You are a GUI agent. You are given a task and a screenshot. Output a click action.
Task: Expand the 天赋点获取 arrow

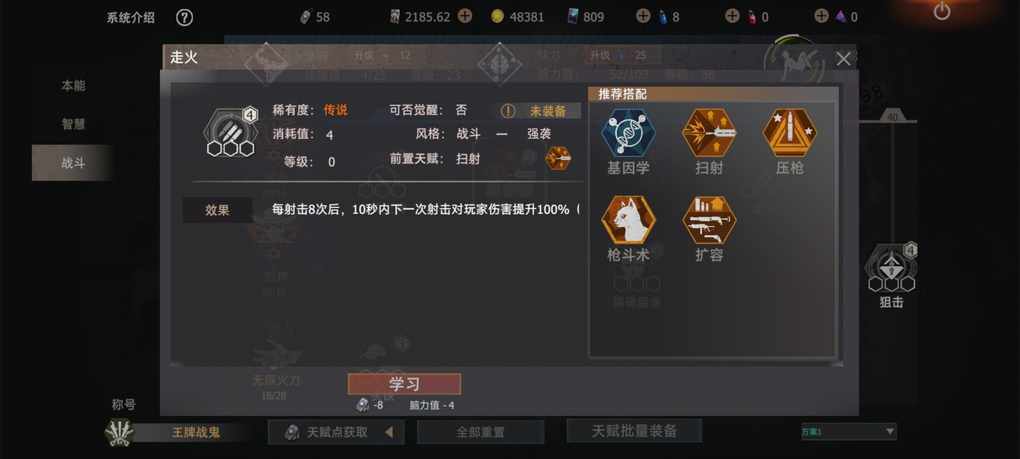pos(389,432)
